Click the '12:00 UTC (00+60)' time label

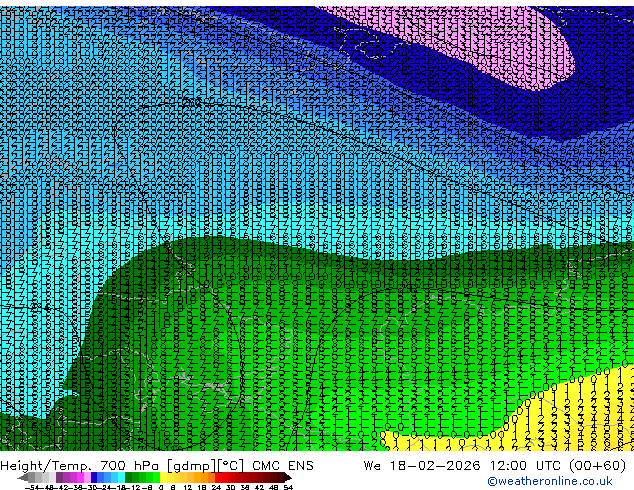pos(558,466)
